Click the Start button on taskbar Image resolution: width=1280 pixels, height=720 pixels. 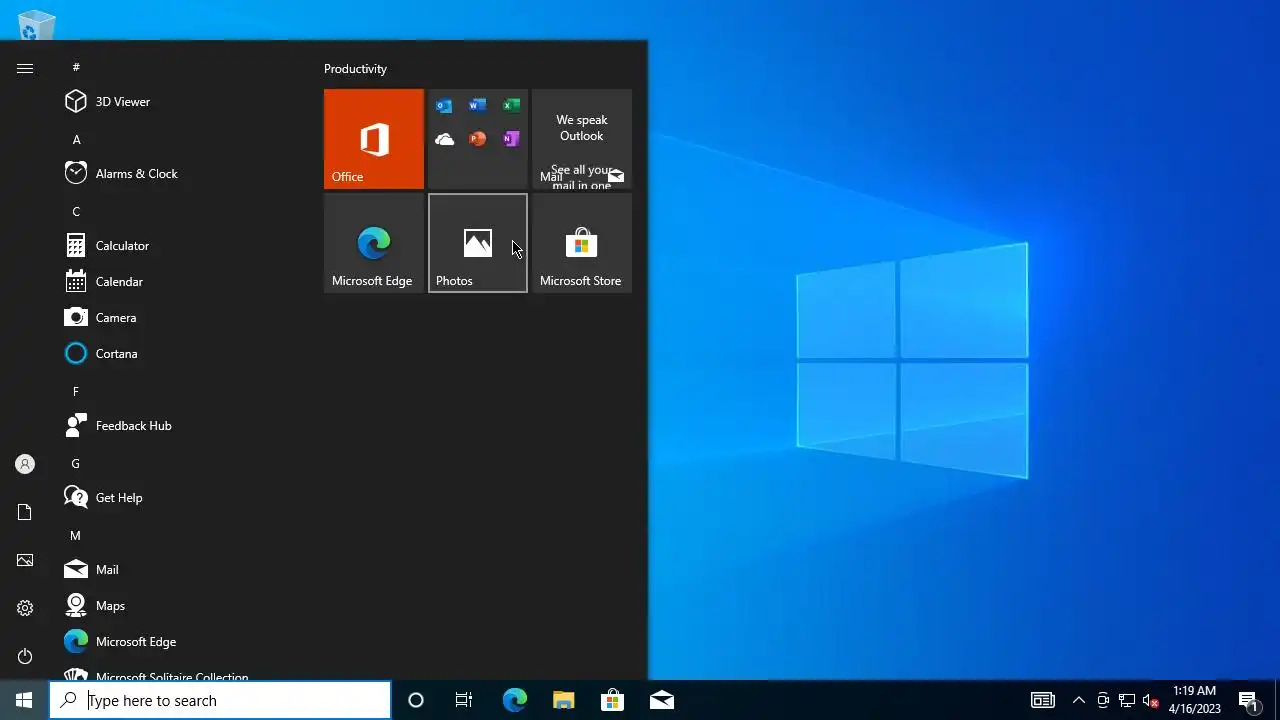24,700
